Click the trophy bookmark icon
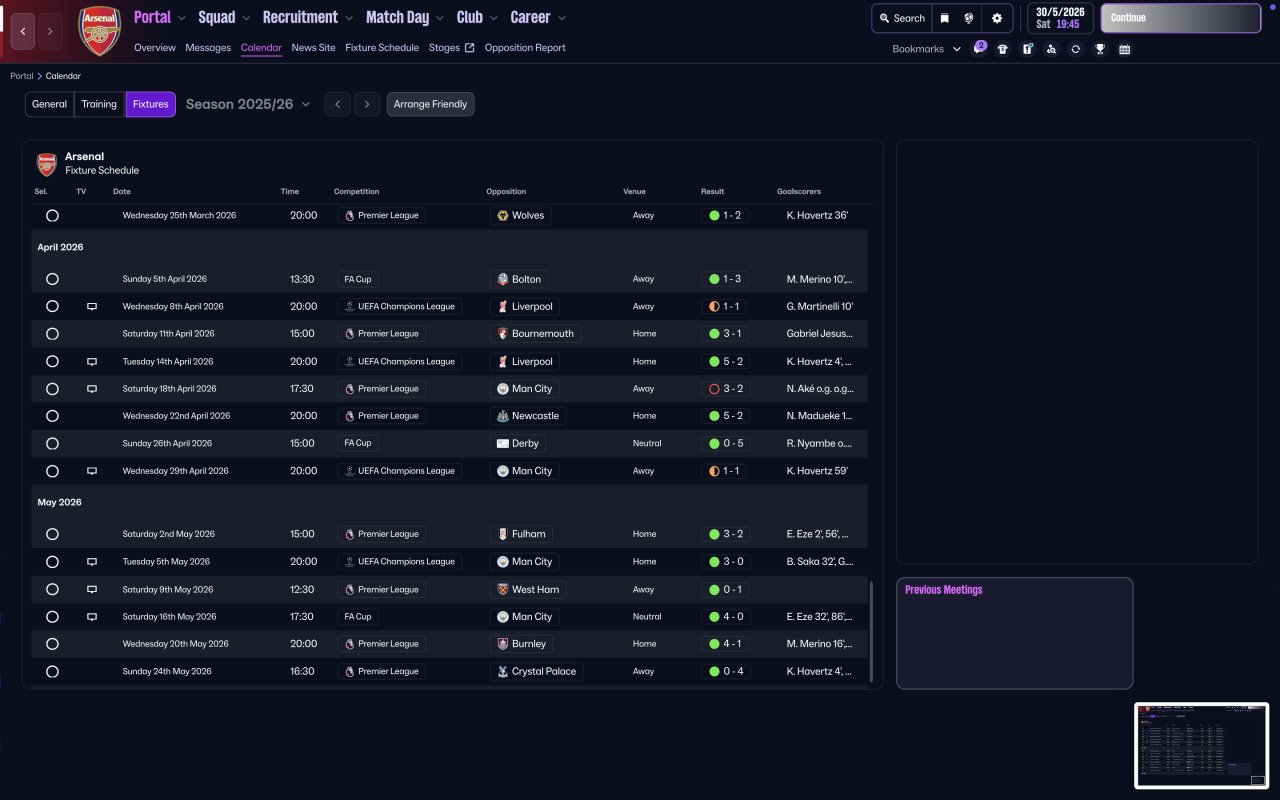Viewport: 1280px width, 800px height. point(1100,49)
